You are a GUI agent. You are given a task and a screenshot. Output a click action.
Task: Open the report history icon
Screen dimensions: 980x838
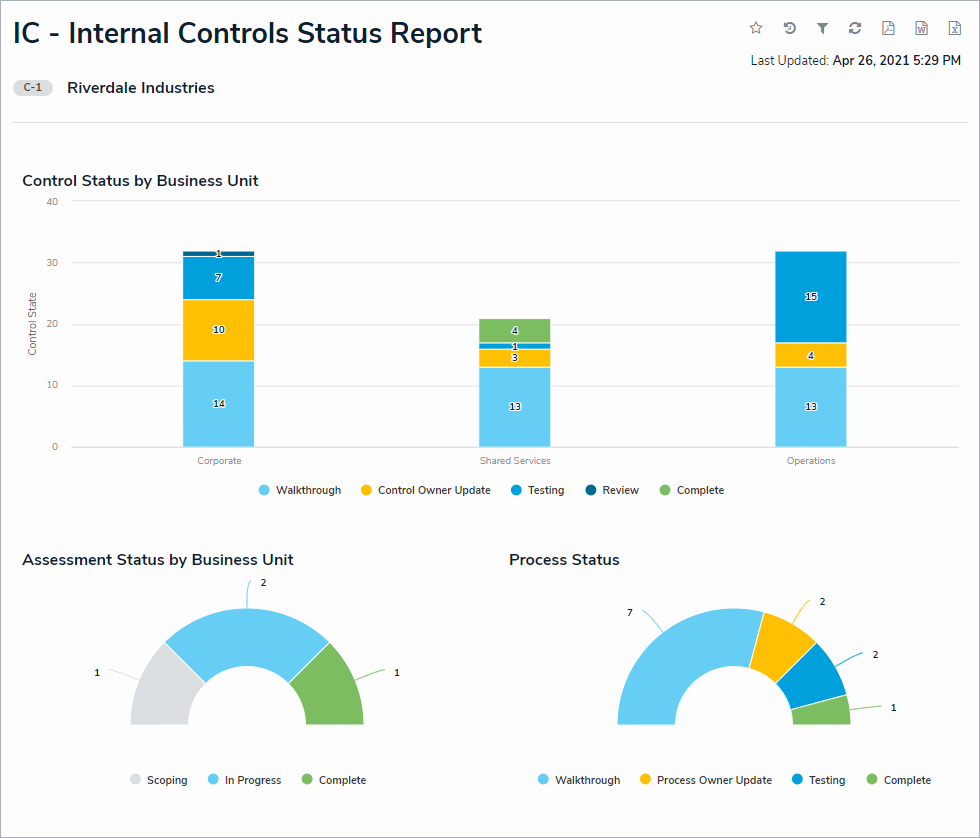point(789,28)
